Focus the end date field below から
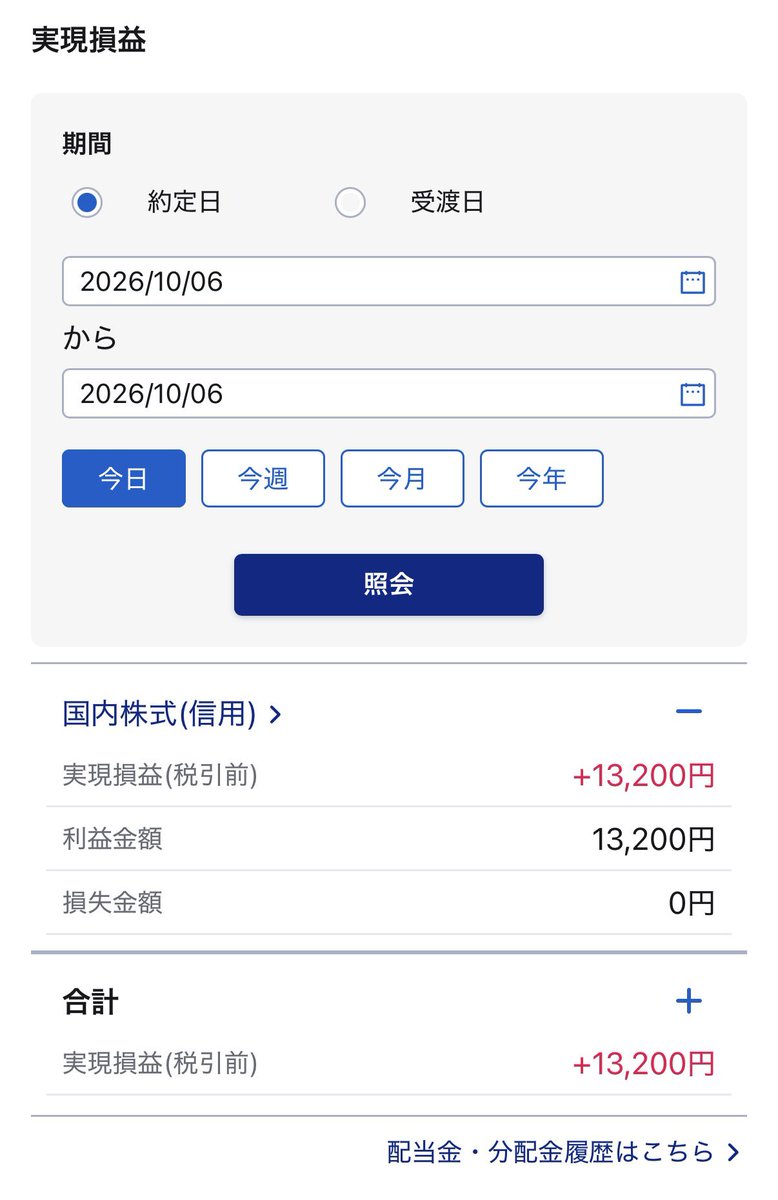The height and width of the screenshot is (1200, 778). click(x=389, y=394)
